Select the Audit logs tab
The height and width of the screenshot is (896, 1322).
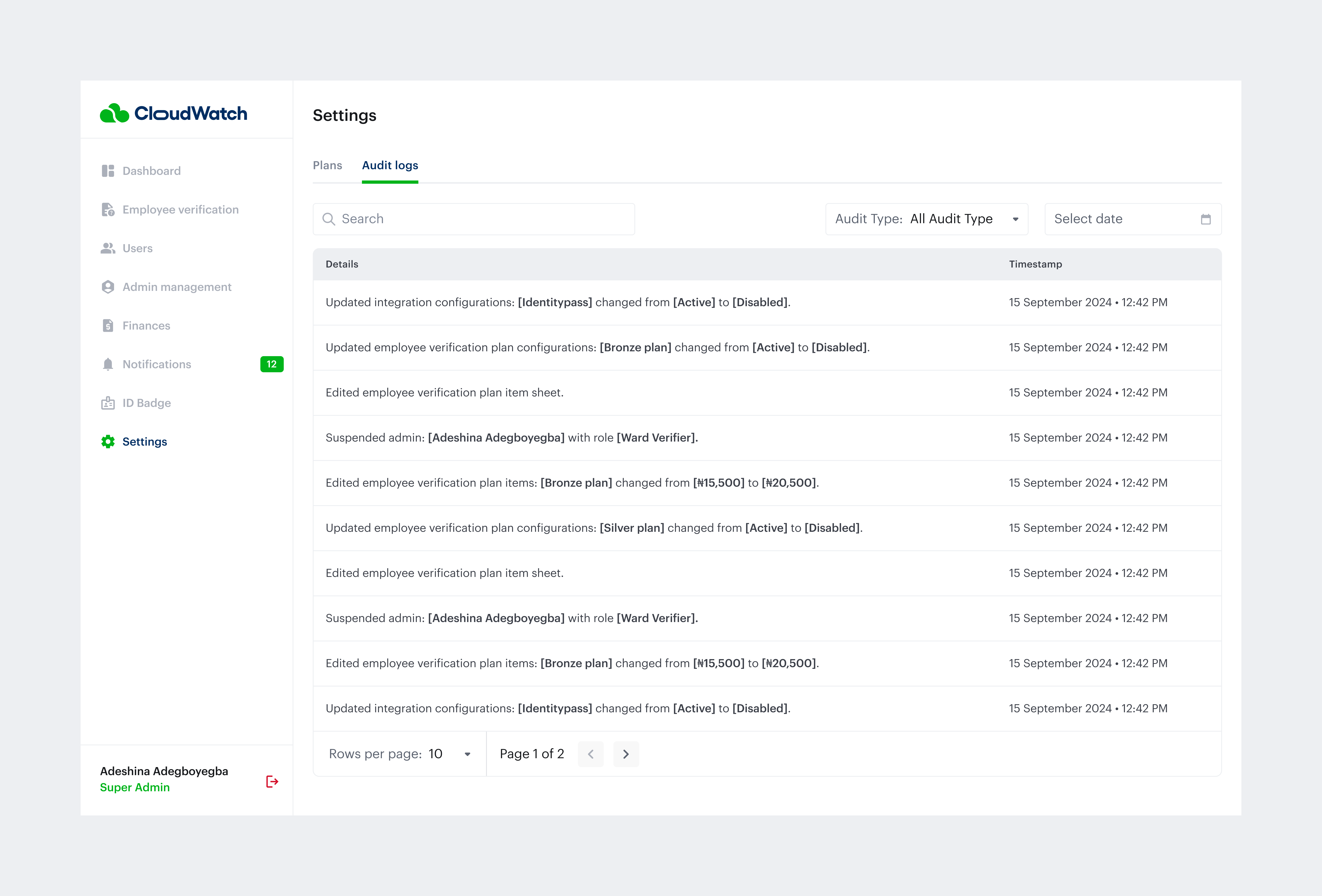click(x=390, y=165)
